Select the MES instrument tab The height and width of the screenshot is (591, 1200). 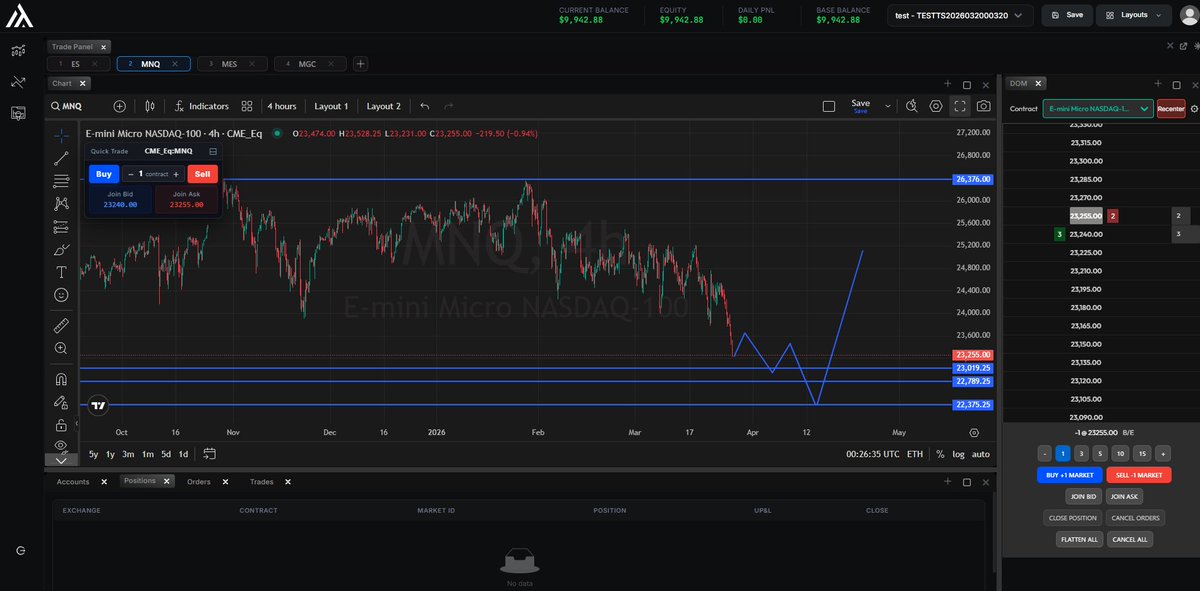coord(230,64)
